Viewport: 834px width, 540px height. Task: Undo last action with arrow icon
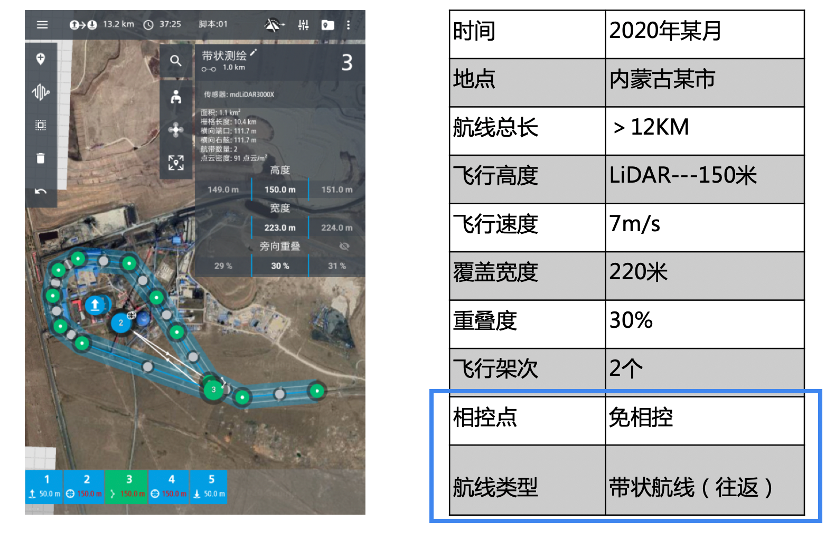[x=41, y=191]
